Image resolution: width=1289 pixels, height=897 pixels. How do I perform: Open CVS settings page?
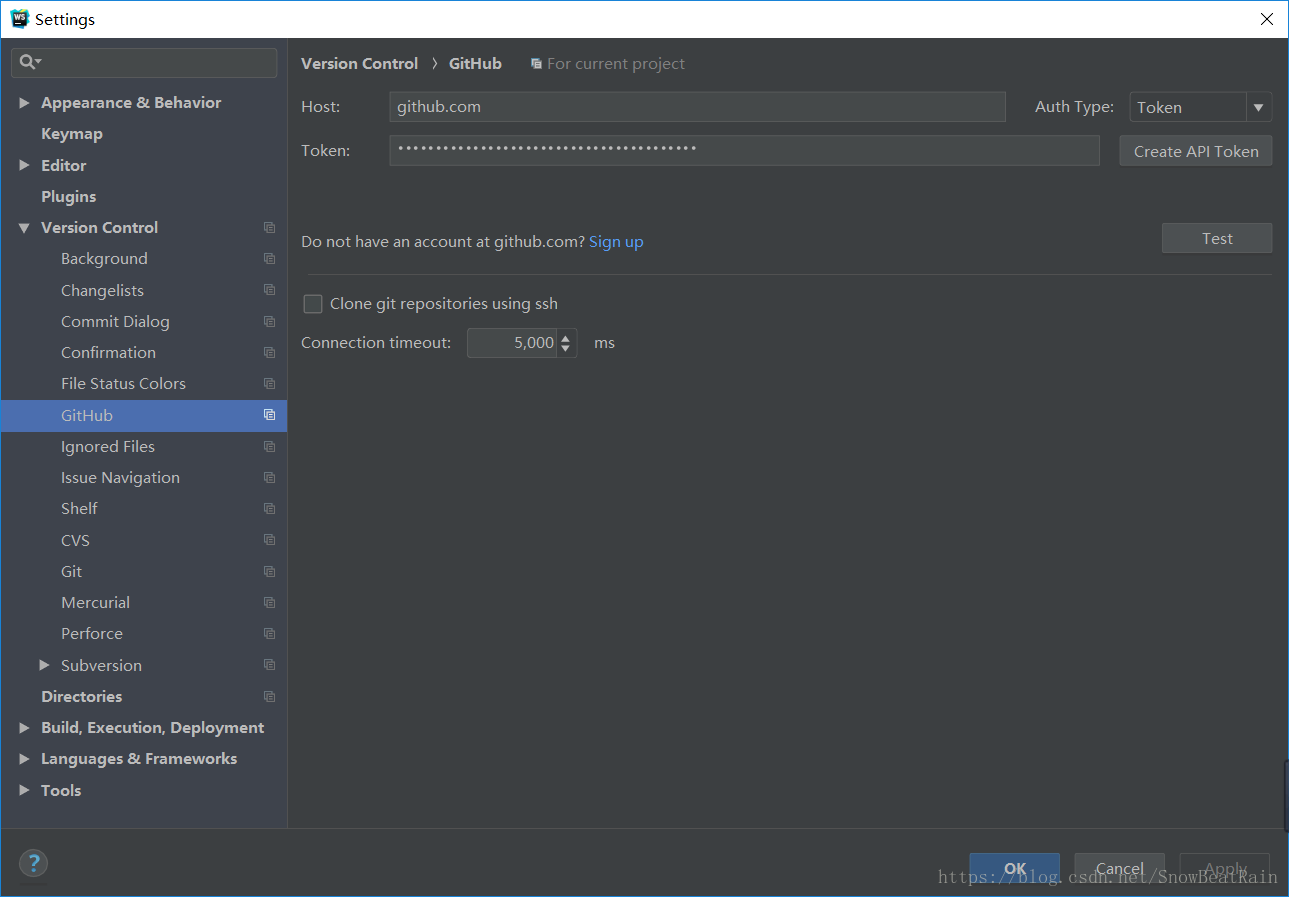pos(75,540)
